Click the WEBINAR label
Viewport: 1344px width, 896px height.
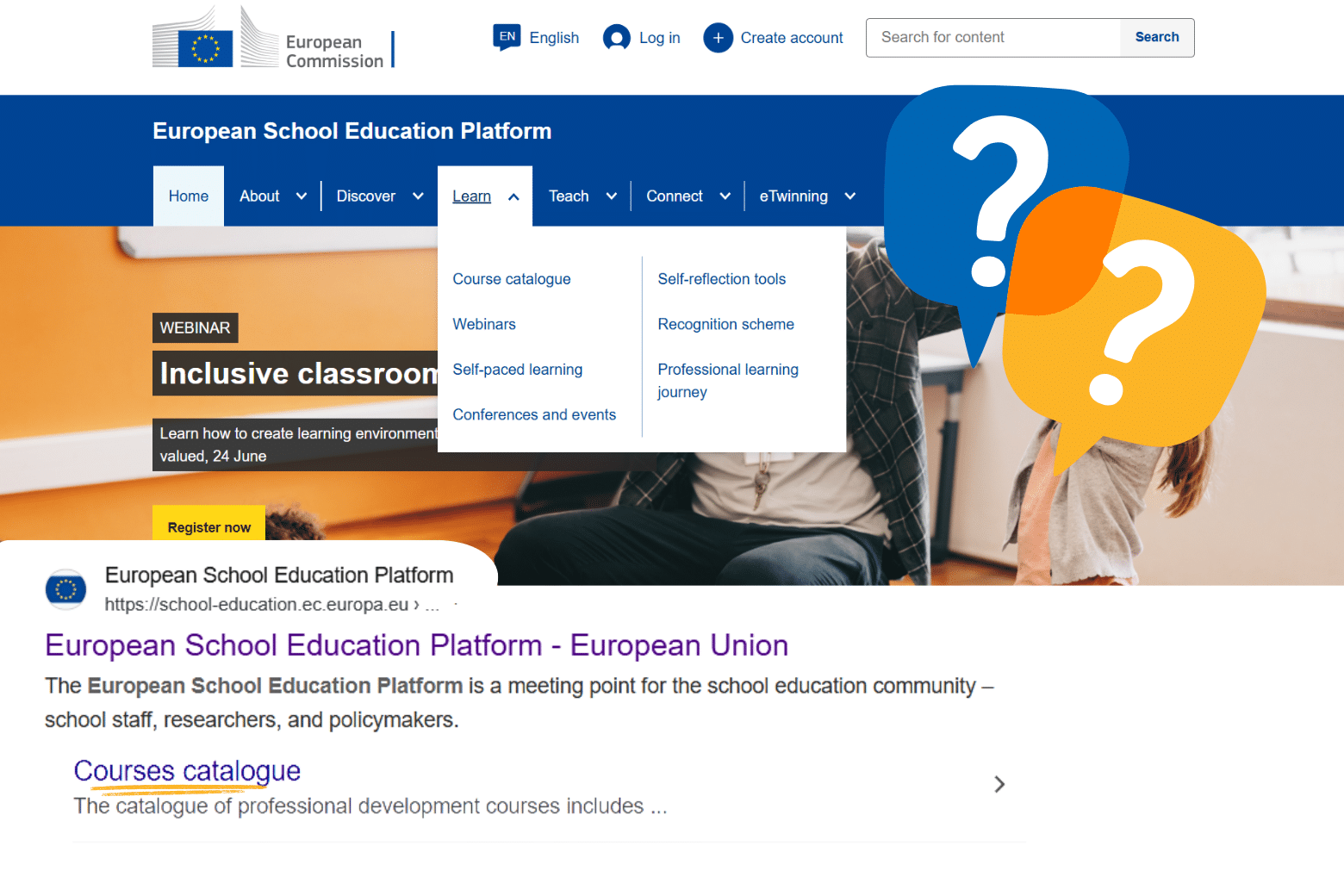[196, 328]
